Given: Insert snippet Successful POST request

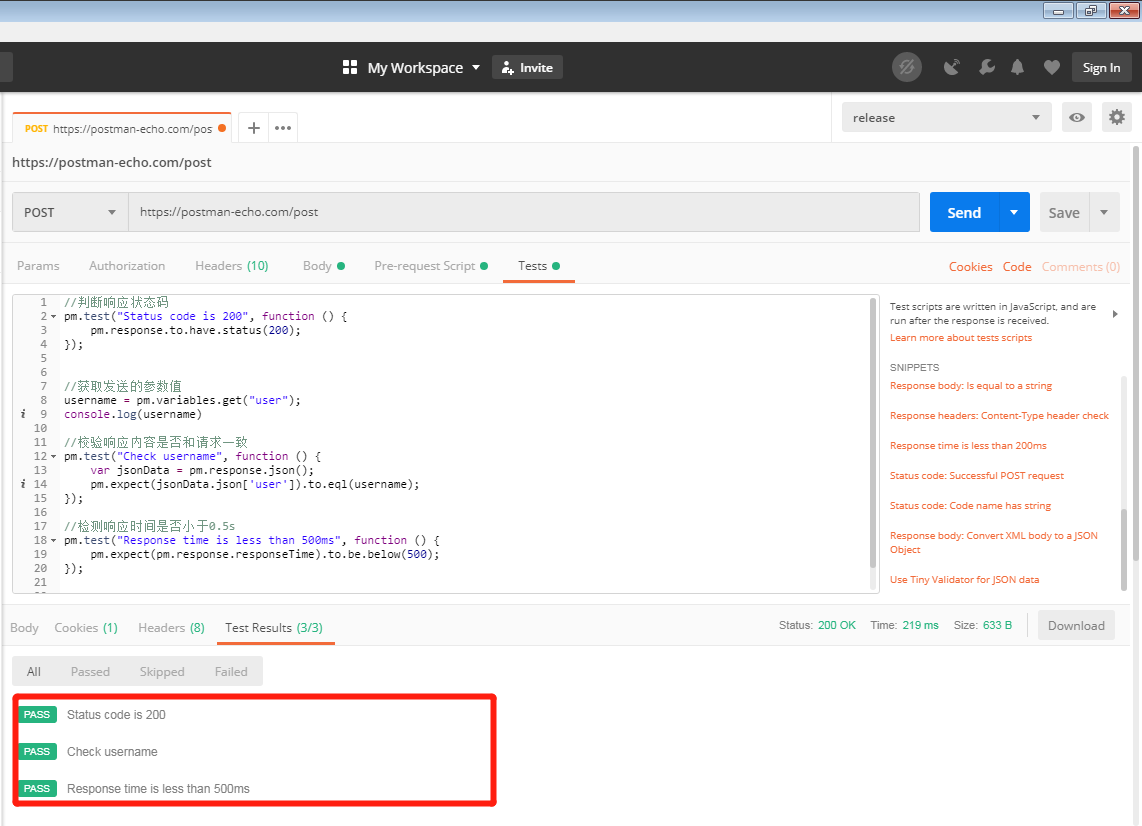Looking at the screenshot, I should pos(977,475).
